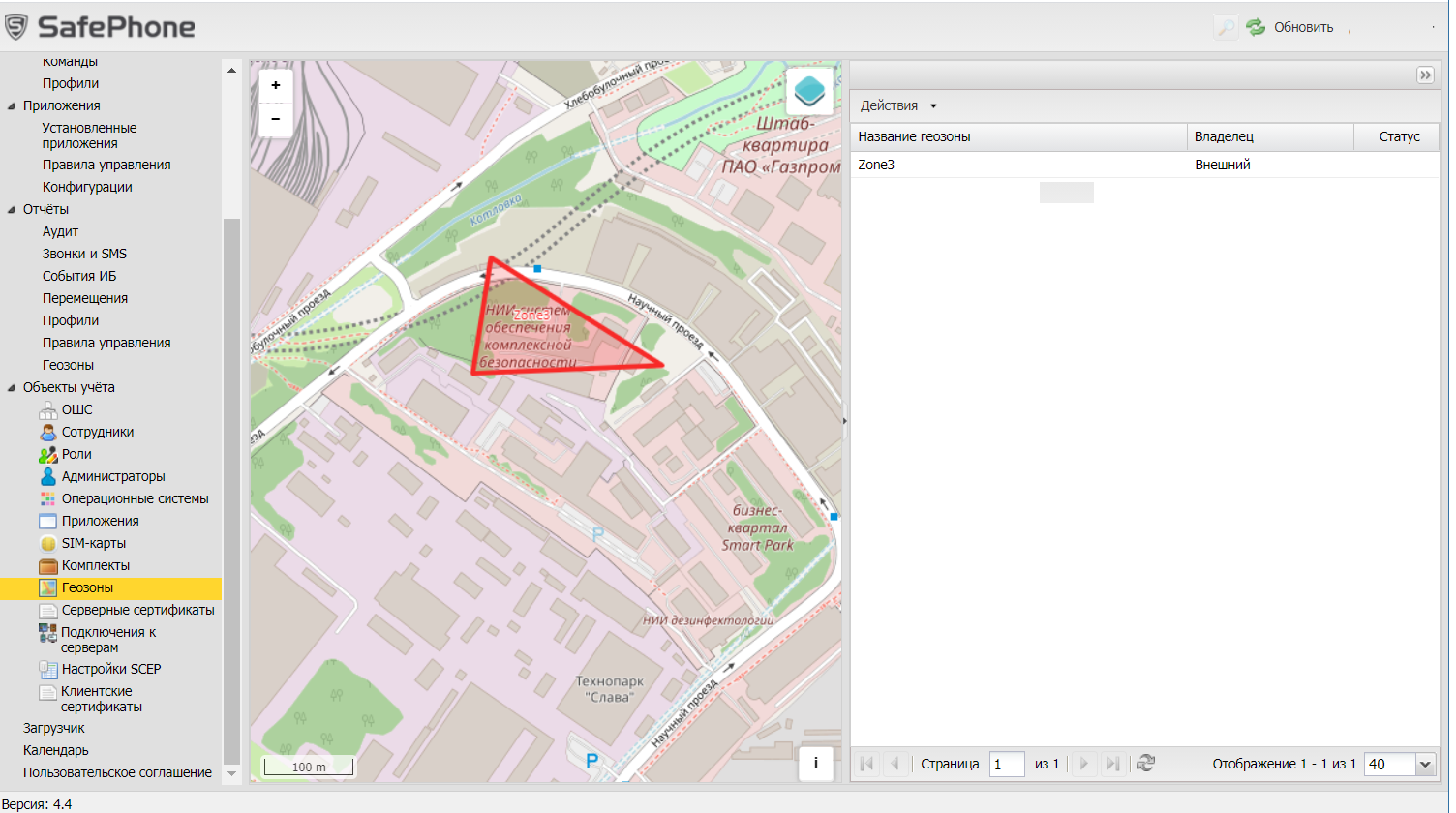Open the Перемещения report

85,298
